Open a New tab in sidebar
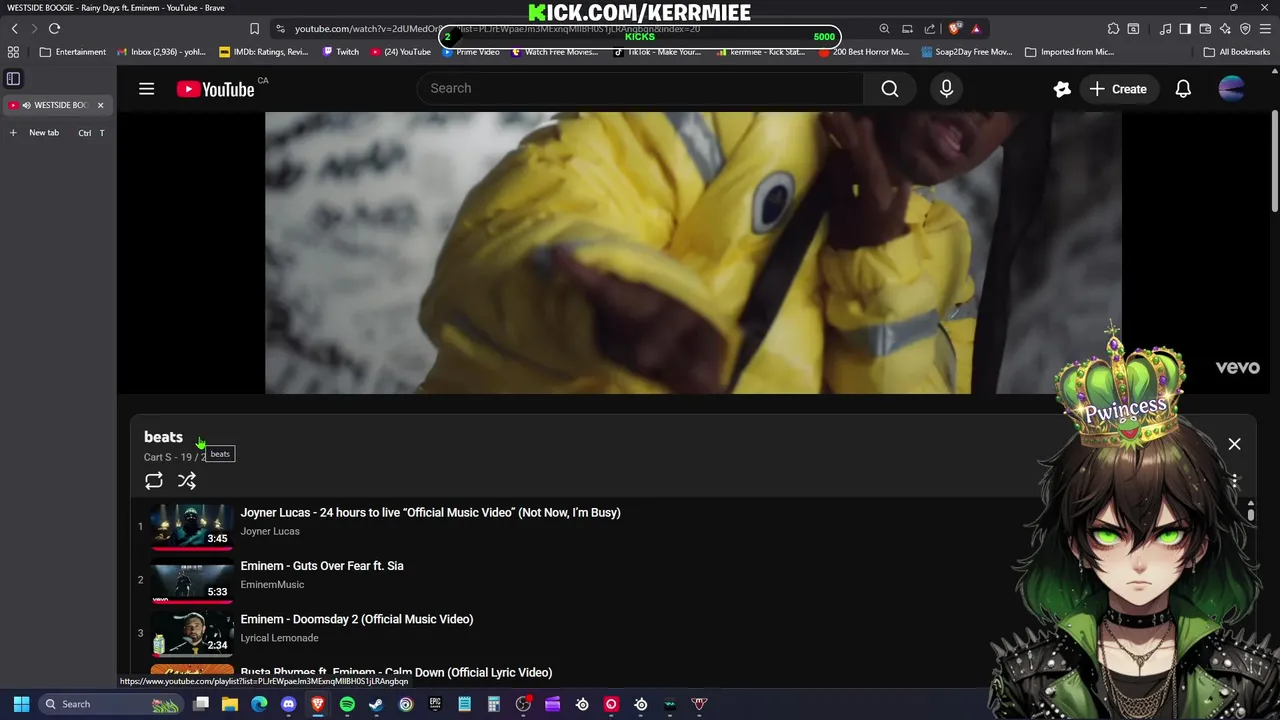 tap(56, 133)
